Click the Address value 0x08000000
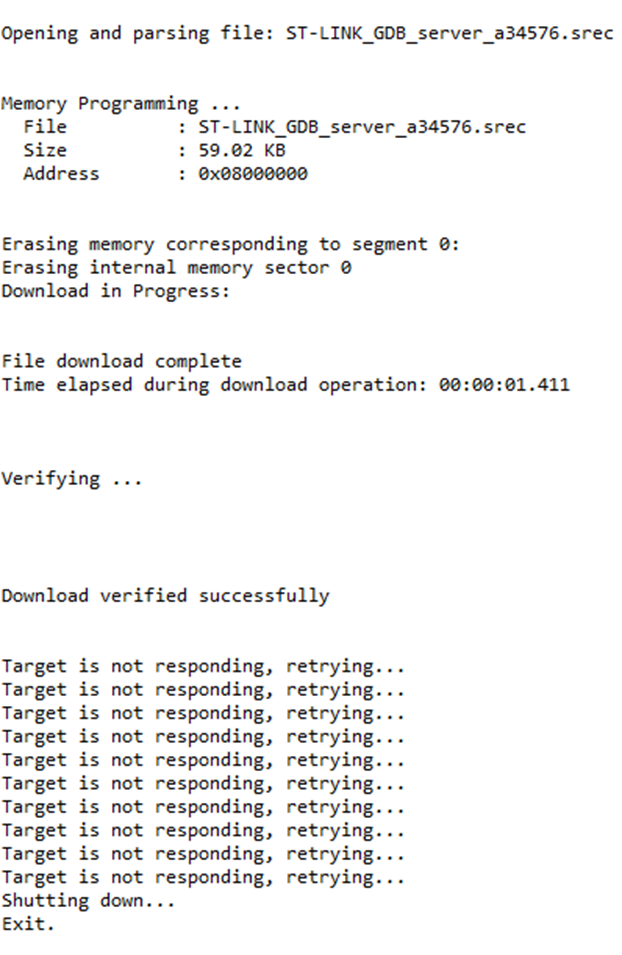The width and height of the screenshot is (622, 955). coord(253,174)
